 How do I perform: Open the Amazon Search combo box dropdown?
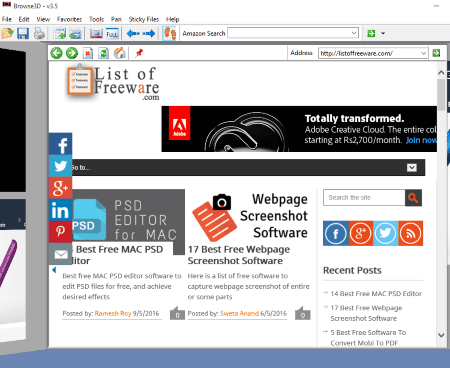pos(354,33)
